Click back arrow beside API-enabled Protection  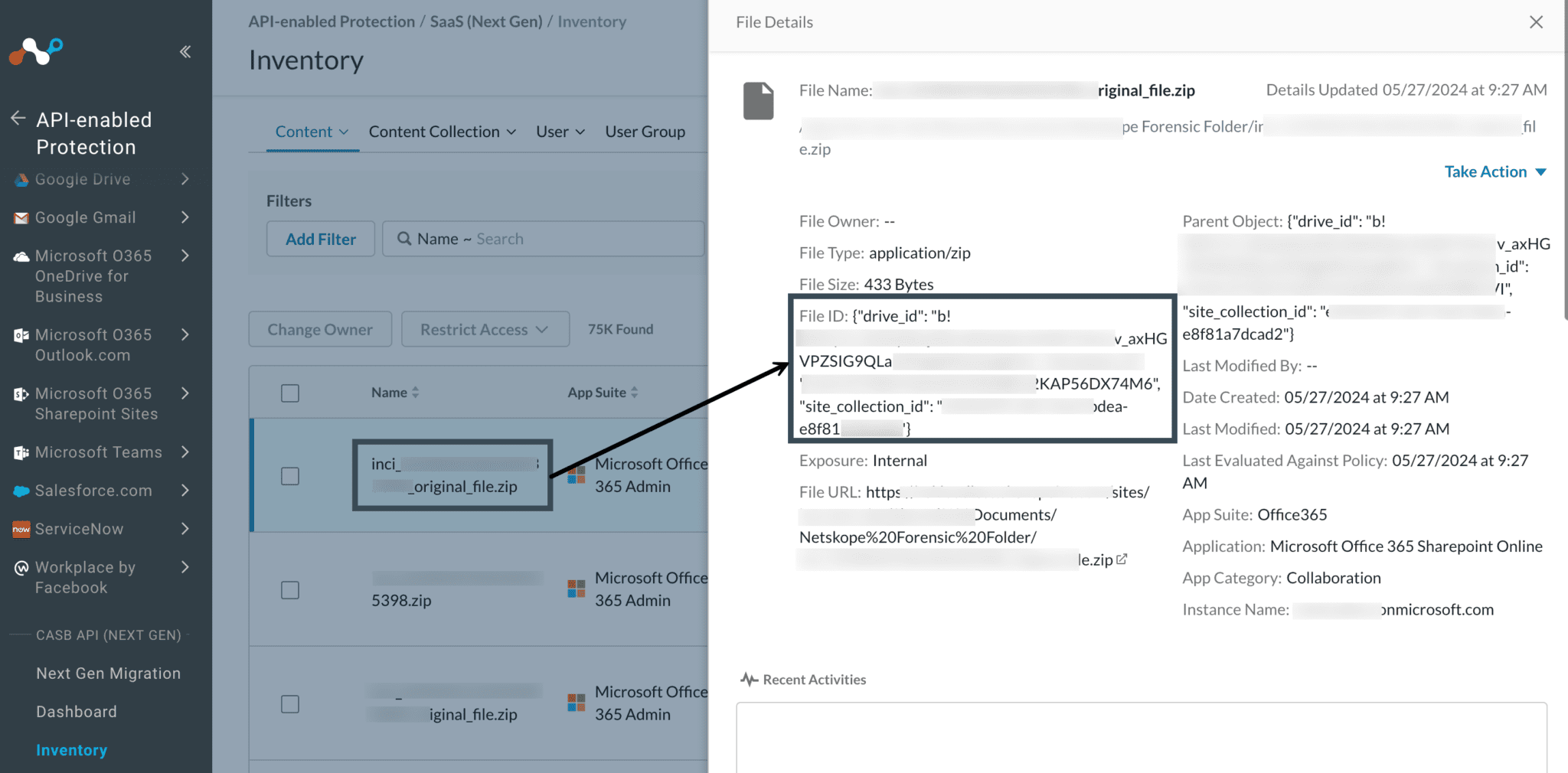(18, 119)
